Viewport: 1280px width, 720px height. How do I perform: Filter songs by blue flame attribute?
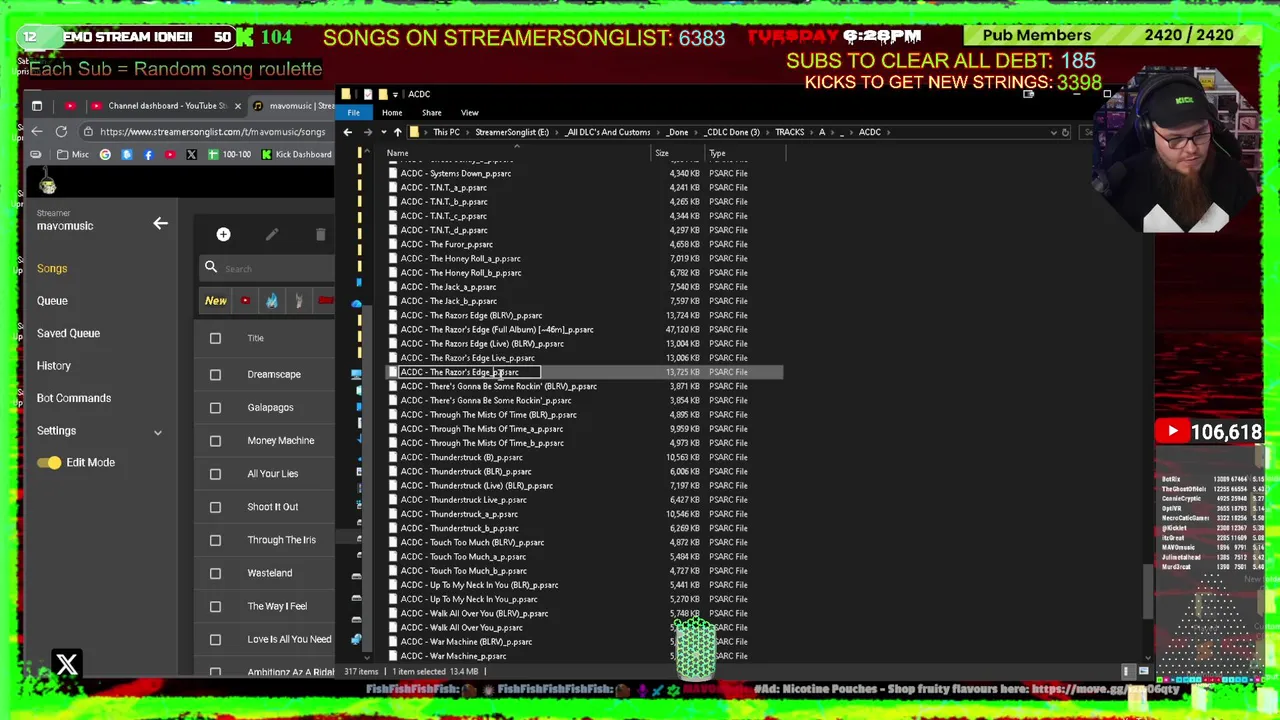point(271,300)
